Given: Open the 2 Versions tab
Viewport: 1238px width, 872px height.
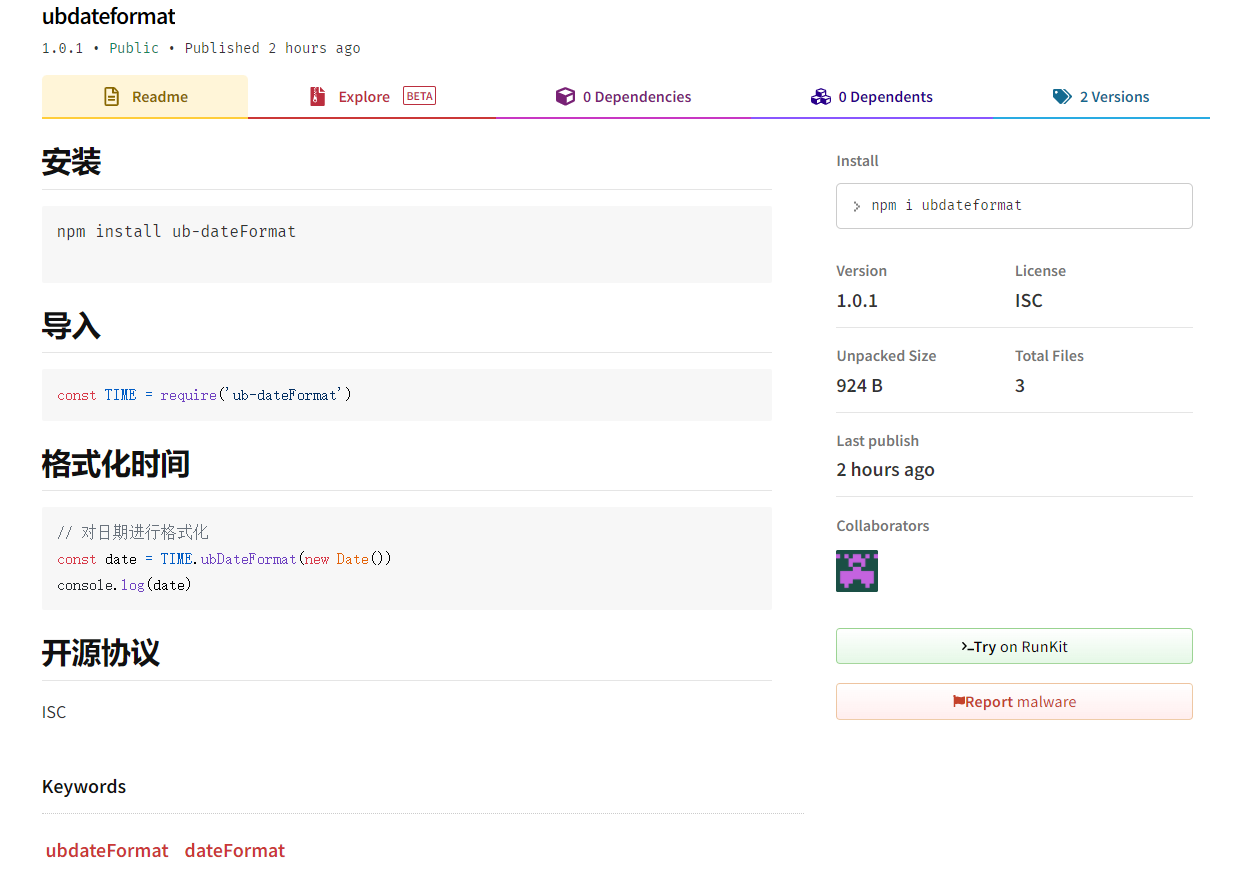Looking at the screenshot, I should pyautogui.click(x=1101, y=97).
